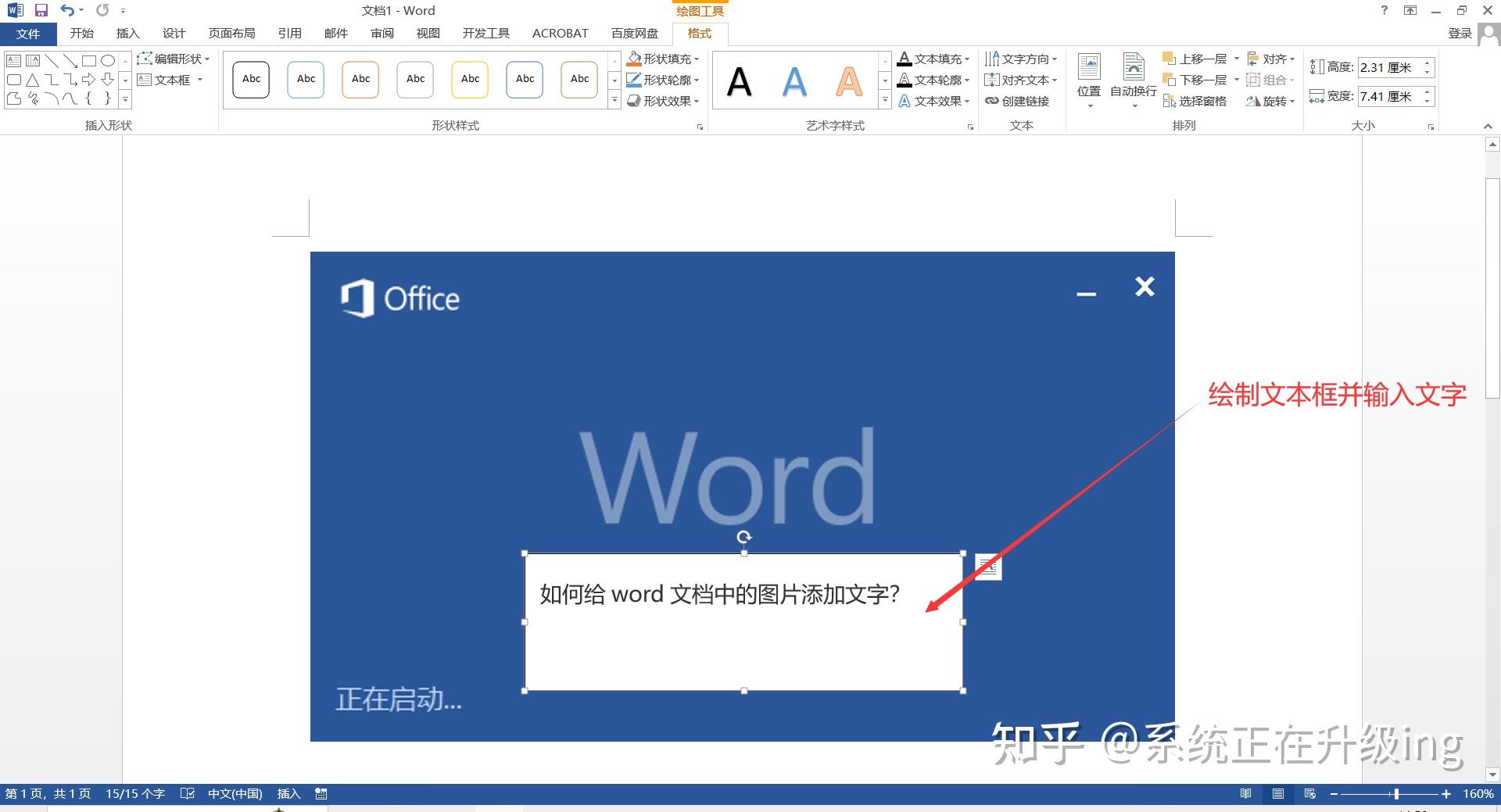Click the rotation handle above text box

point(744,537)
